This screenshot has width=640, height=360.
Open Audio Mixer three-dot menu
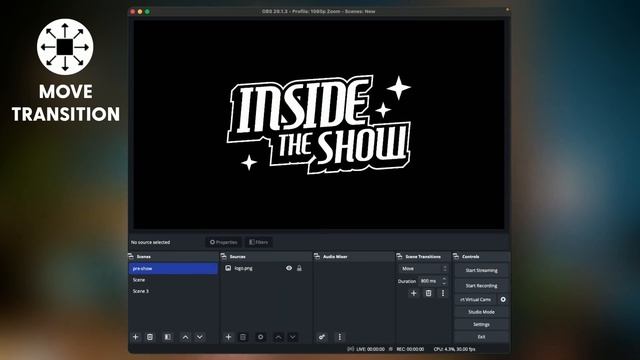click(340, 337)
